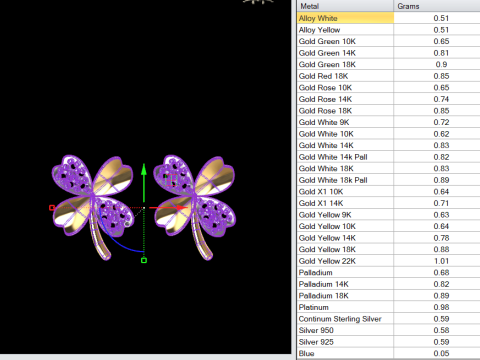
Task: Select the Palladium 18K row
Action: [x=388, y=295]
